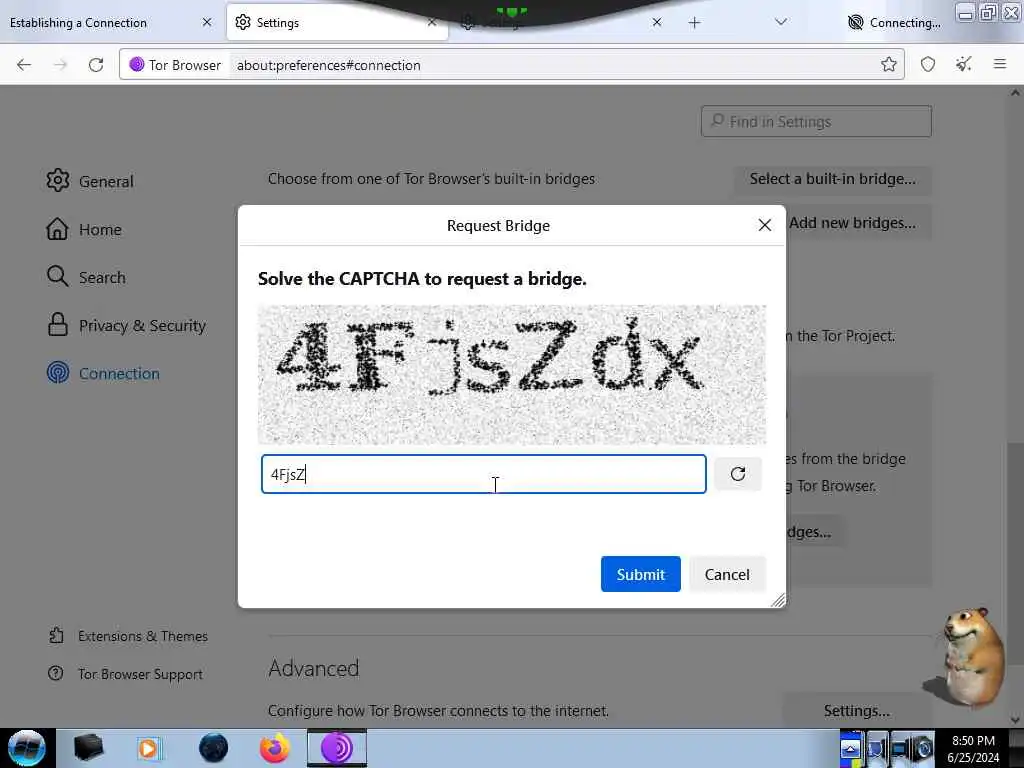Open Search settings category
1024x768 pixels.
(86, 277)
